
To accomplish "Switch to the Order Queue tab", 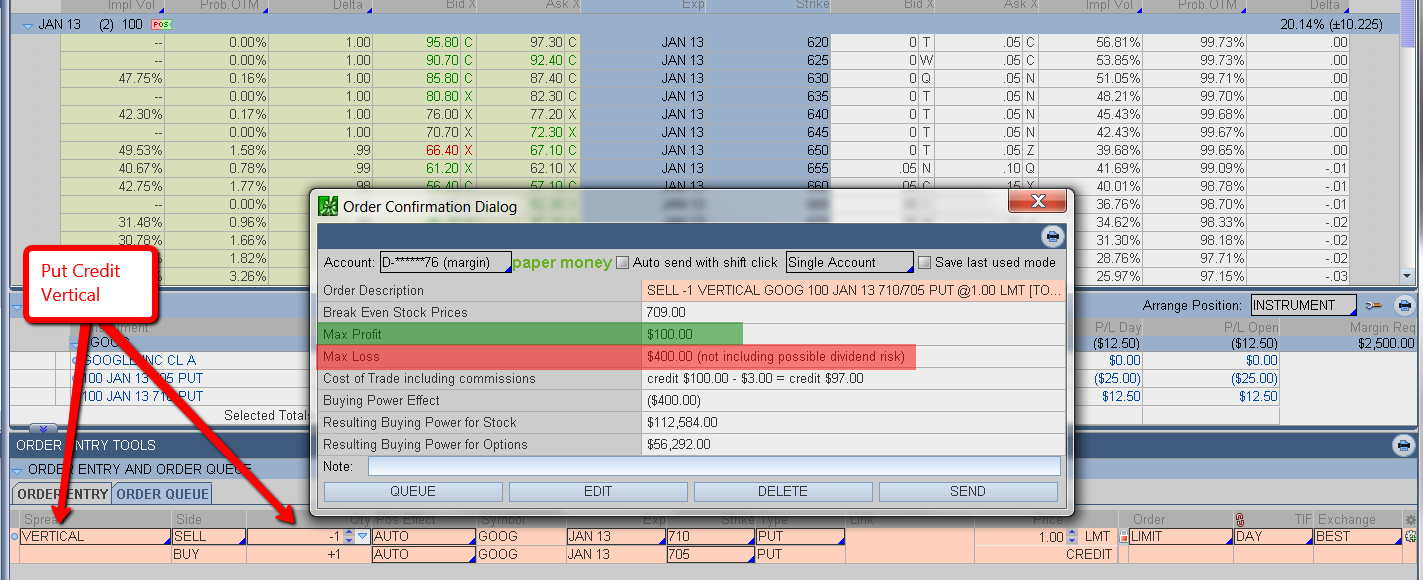I will [162, 494].
